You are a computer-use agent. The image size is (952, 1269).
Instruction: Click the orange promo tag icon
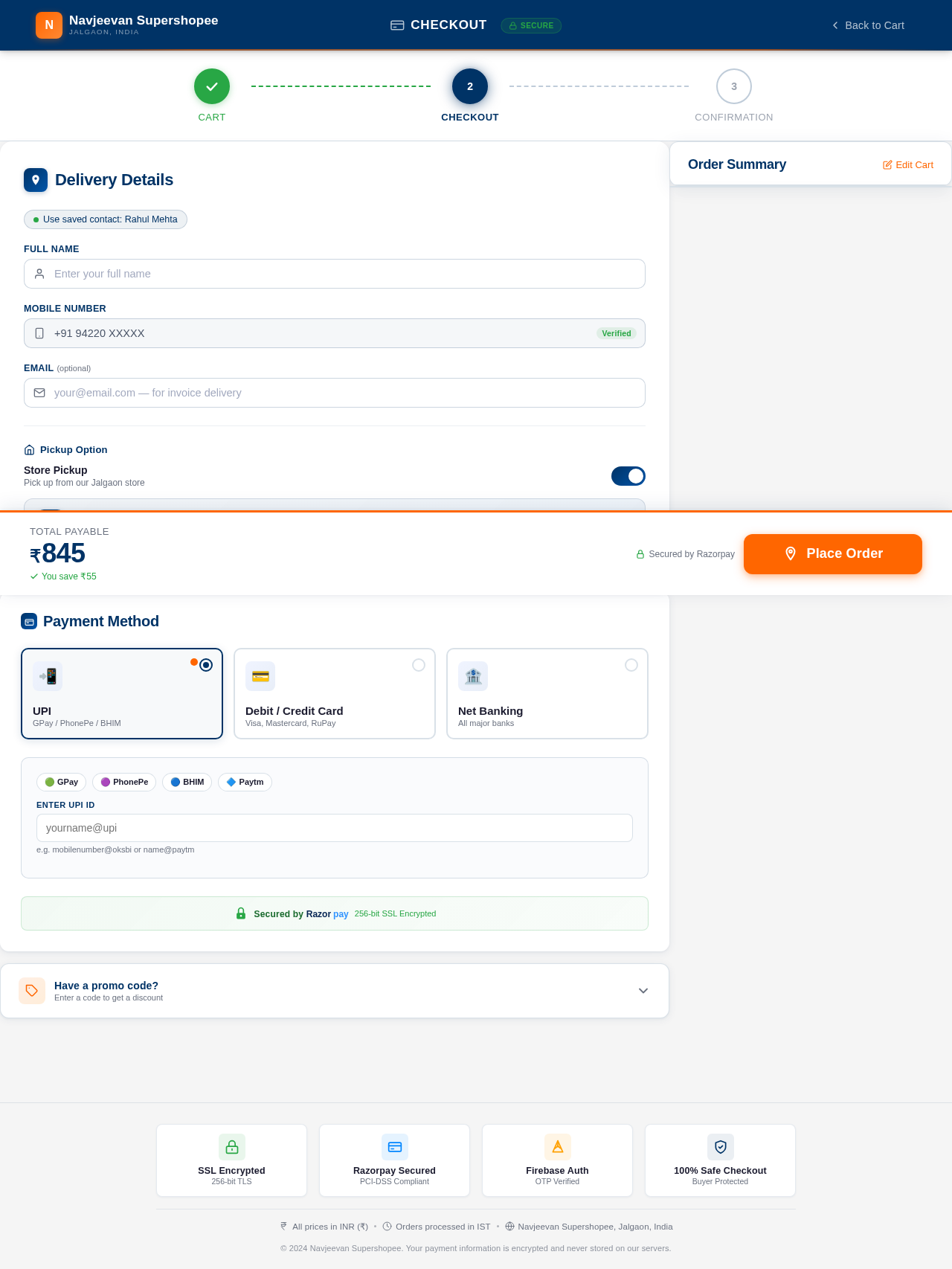[32, 991]
